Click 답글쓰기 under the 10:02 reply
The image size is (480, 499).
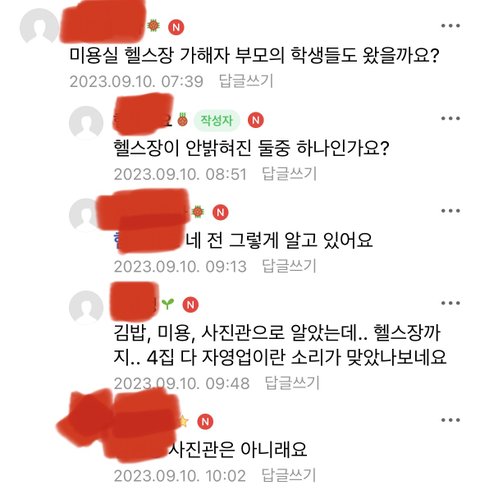(288, 475)
